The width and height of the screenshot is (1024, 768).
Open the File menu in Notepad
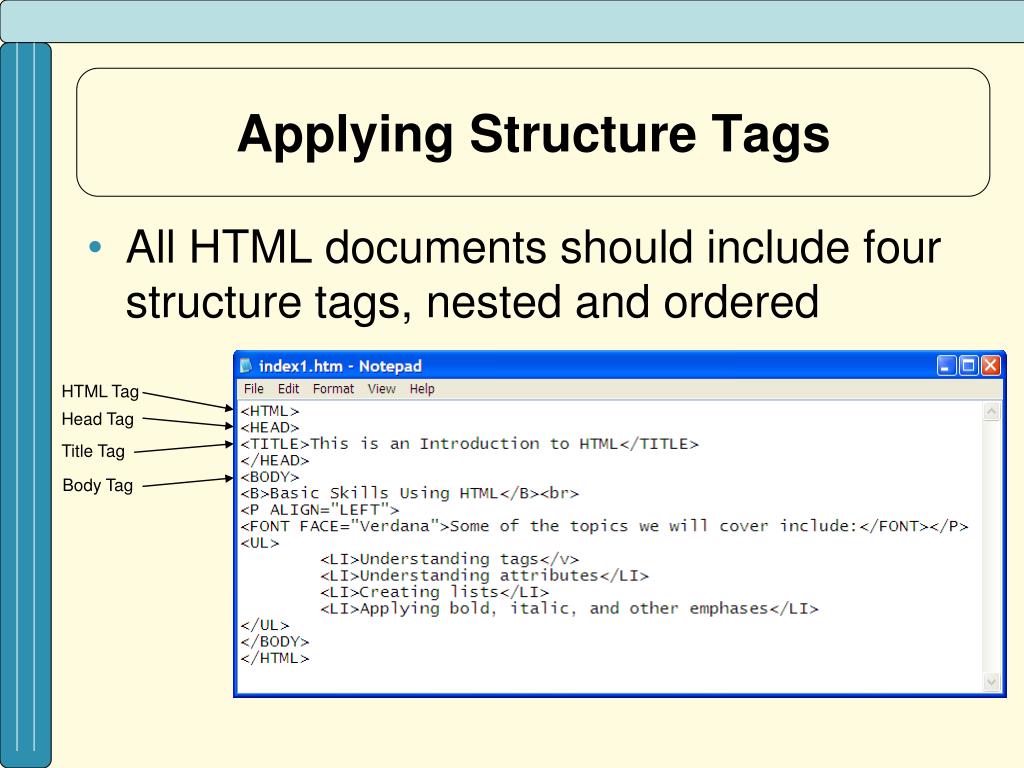click(253, 389)
